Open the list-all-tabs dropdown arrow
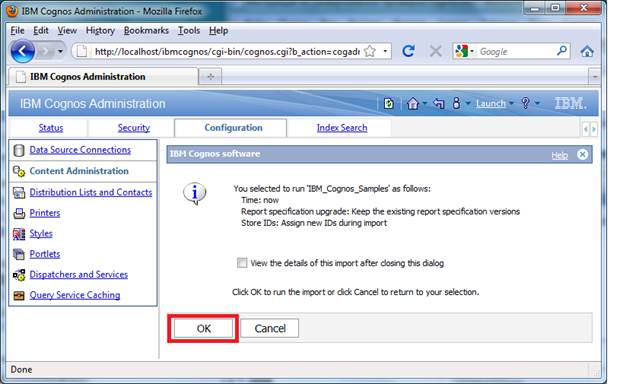The image size is (623, 384). (x=595, y=77)
